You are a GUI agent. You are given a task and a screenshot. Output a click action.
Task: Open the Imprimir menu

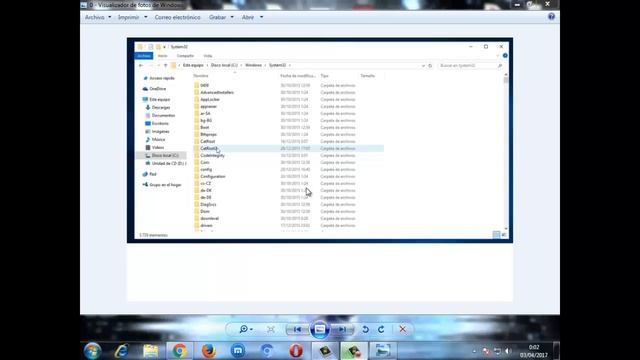(133, 17)
